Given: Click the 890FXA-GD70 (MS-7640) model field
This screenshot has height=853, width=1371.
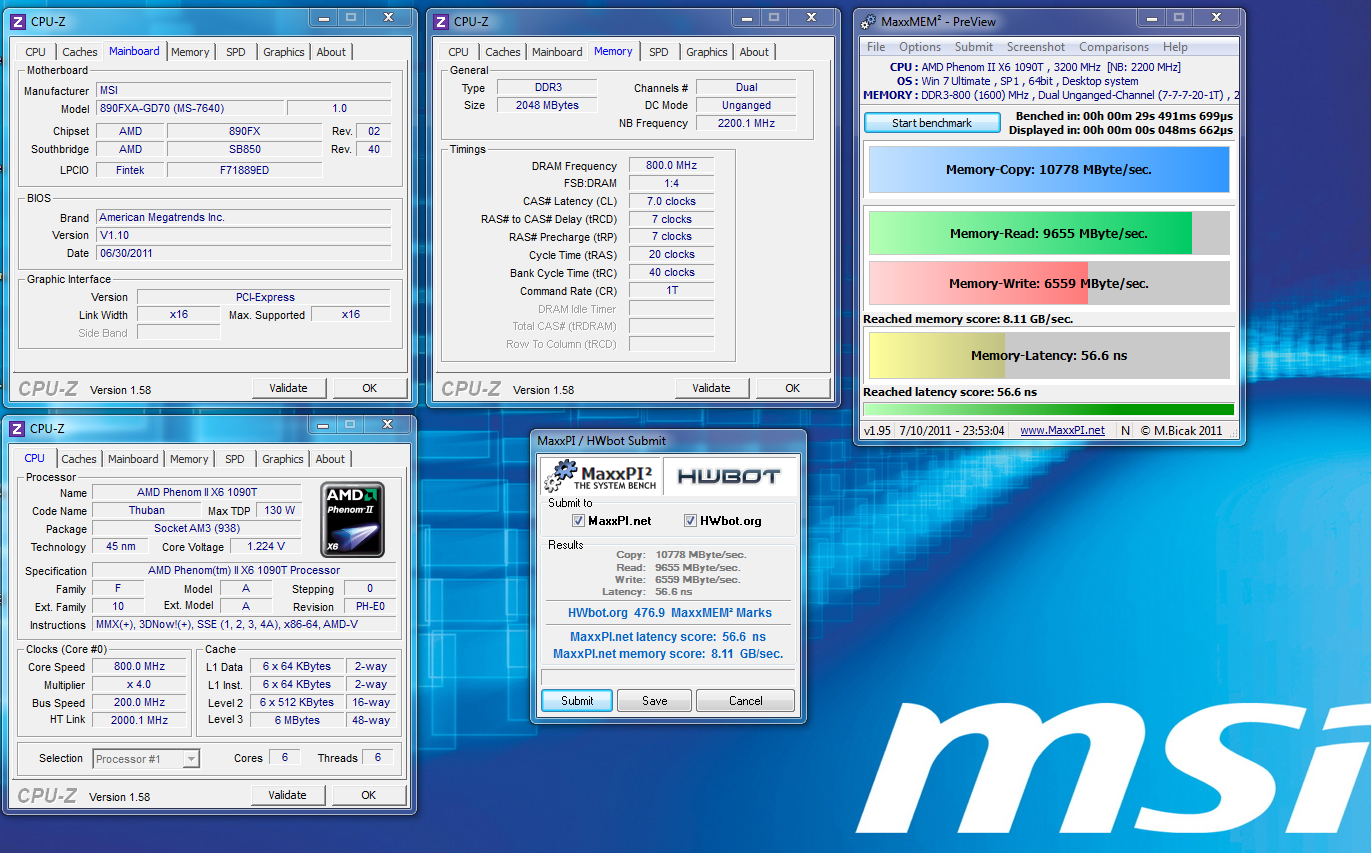Looking at the screenshot, I should coord(189,108).
